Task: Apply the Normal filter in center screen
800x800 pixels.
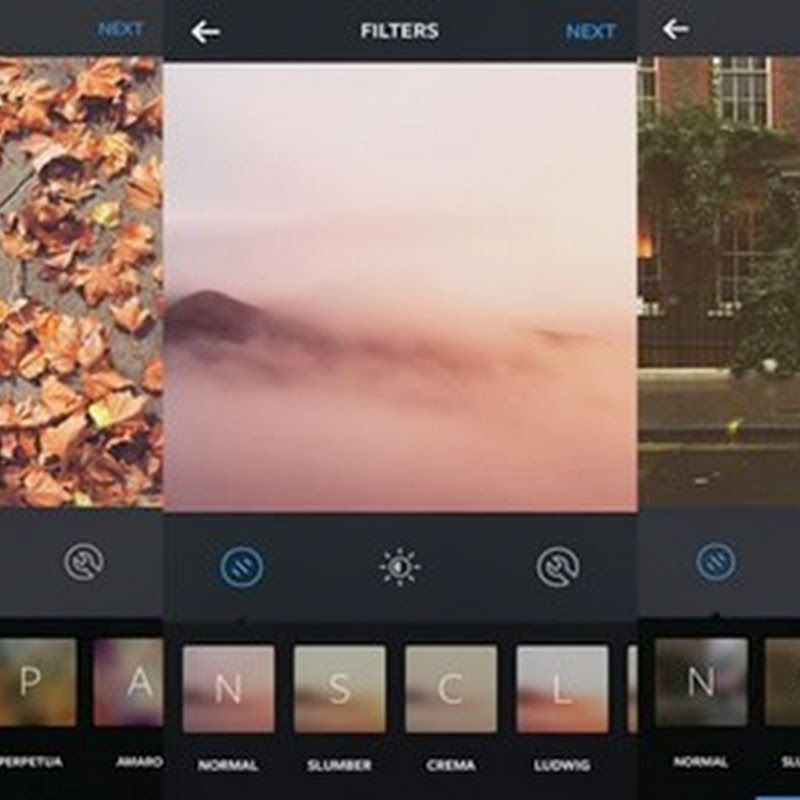Action: 229,689
